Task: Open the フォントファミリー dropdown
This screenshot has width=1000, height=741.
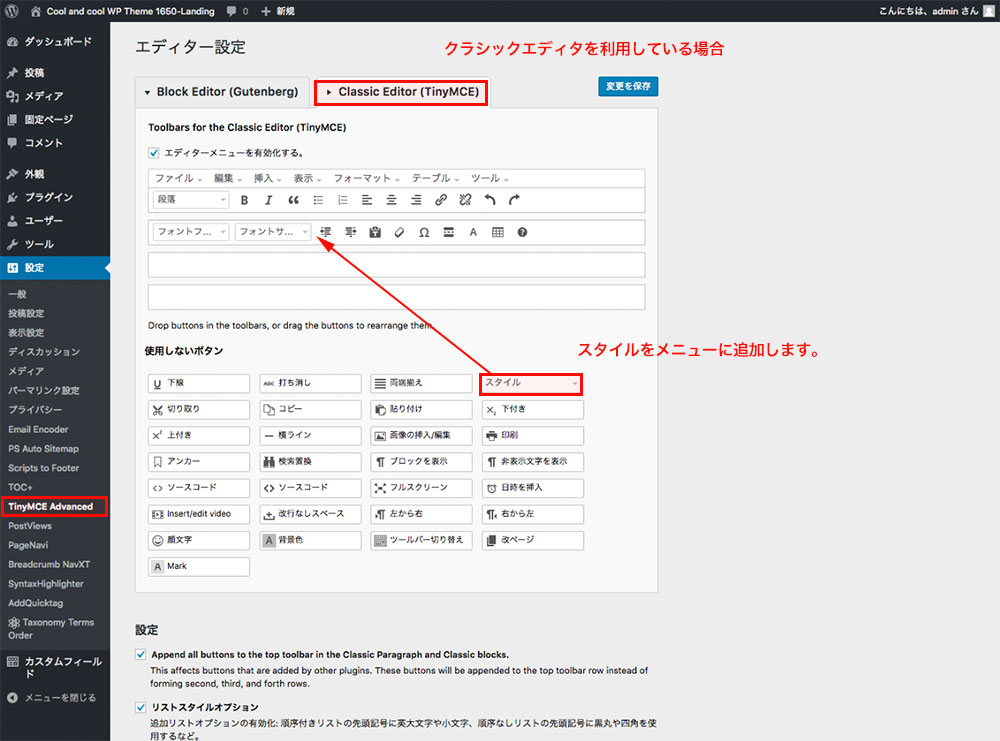Action: coord(190,231)
